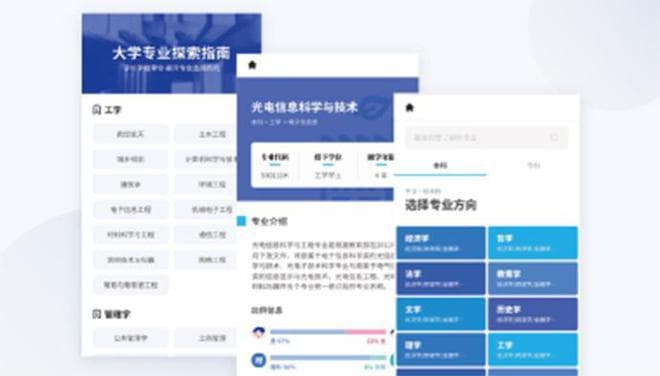The image size is (660, 376).
Task: Open 电子信息工程 major chip
Action: pos(130,210)
